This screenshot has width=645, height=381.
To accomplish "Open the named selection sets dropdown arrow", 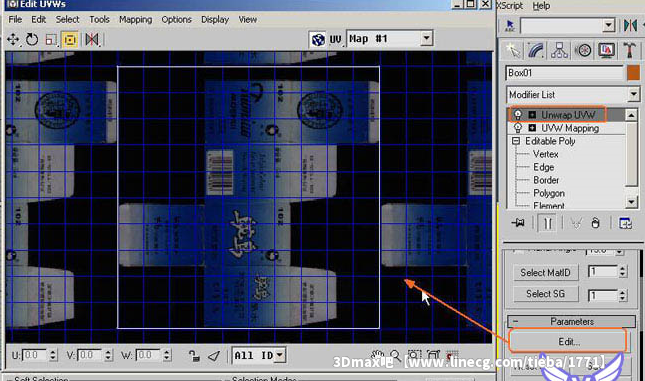I will click(609, 25).
